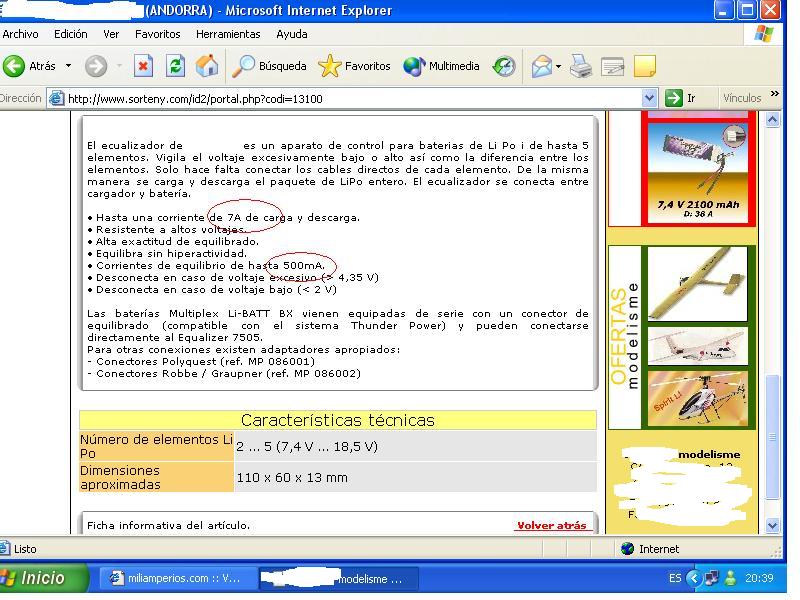Screen dimensions: 800x600
Task: Click the vertical scrollbar thumb
Action: pos(772,437)
